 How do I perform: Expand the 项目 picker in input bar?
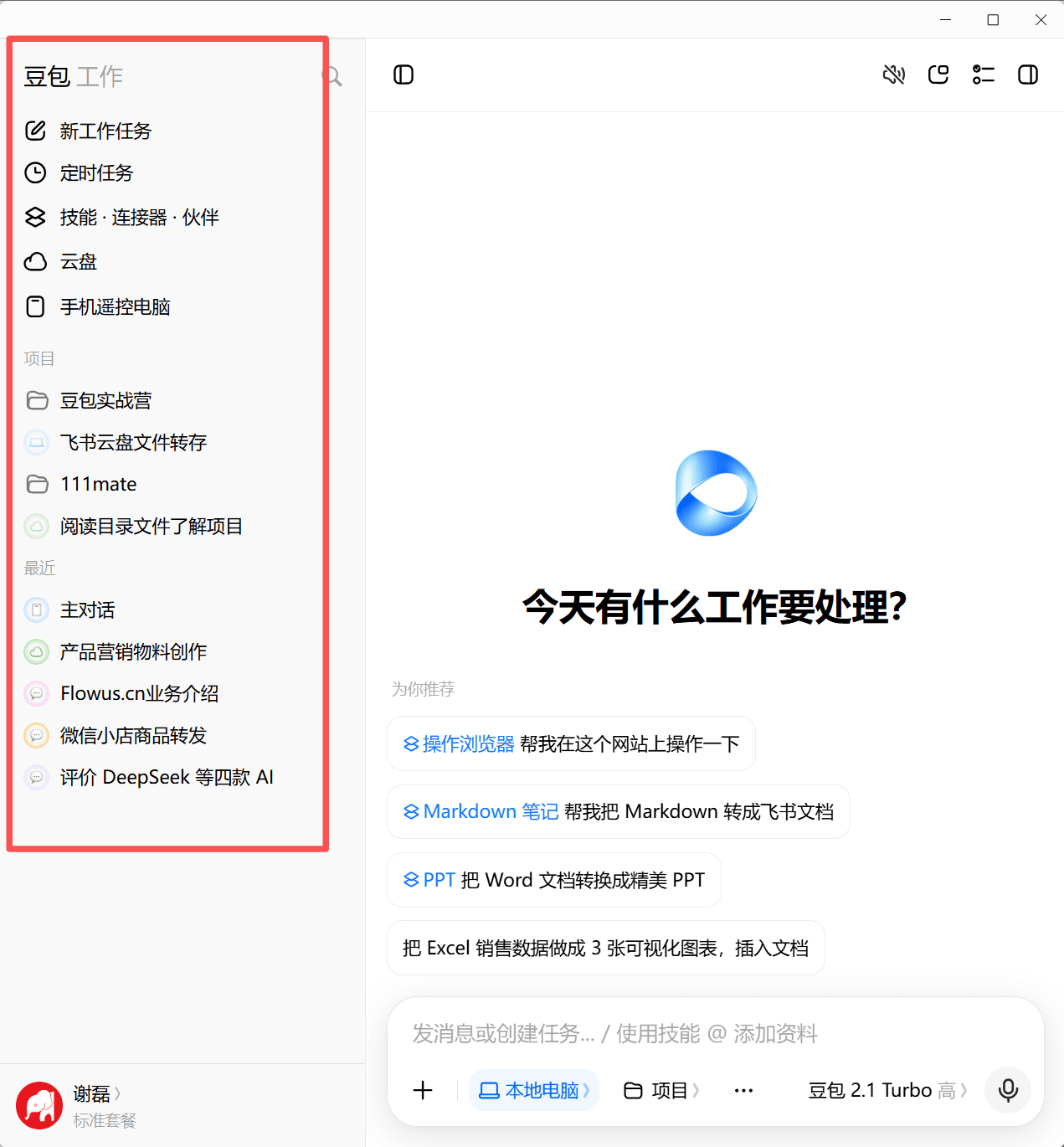661,1090
